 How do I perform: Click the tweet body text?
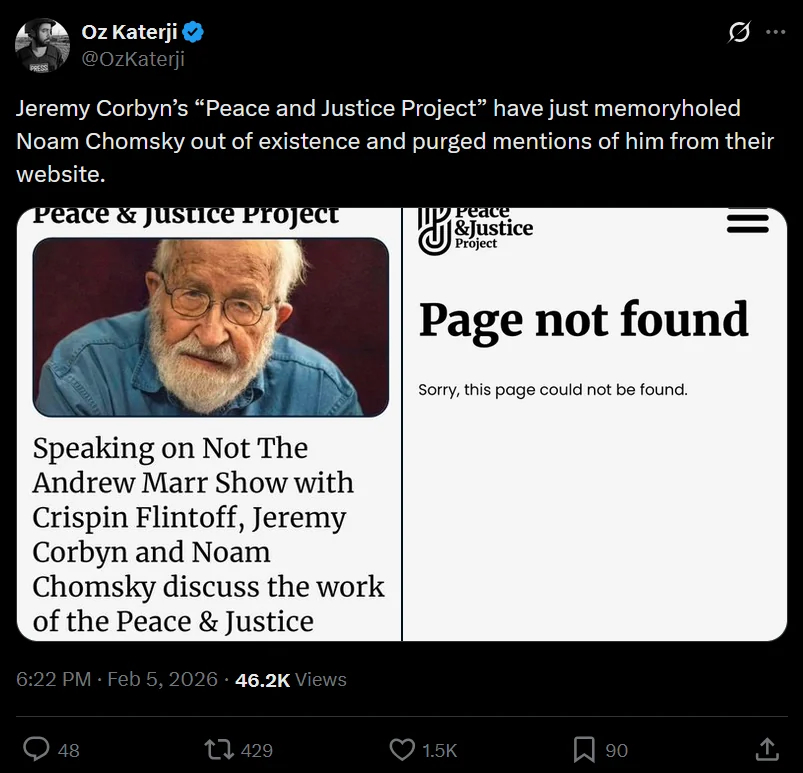[395, 141]
